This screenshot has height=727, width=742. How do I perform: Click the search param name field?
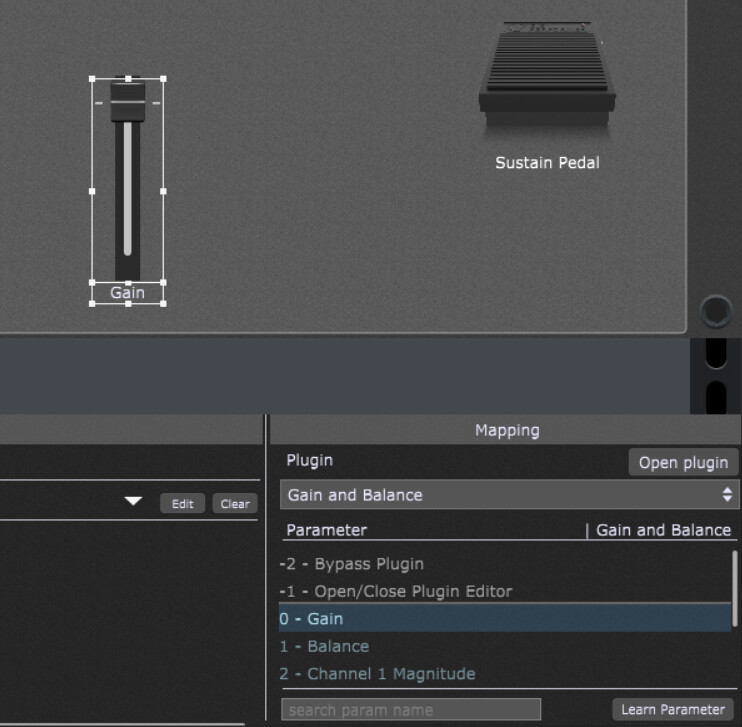(x=411, y=710)
